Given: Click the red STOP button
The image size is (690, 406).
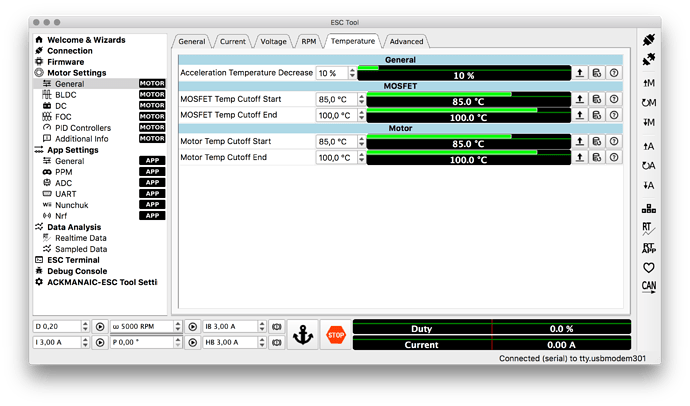Looking at the screenshot, I should click(336, 335).
